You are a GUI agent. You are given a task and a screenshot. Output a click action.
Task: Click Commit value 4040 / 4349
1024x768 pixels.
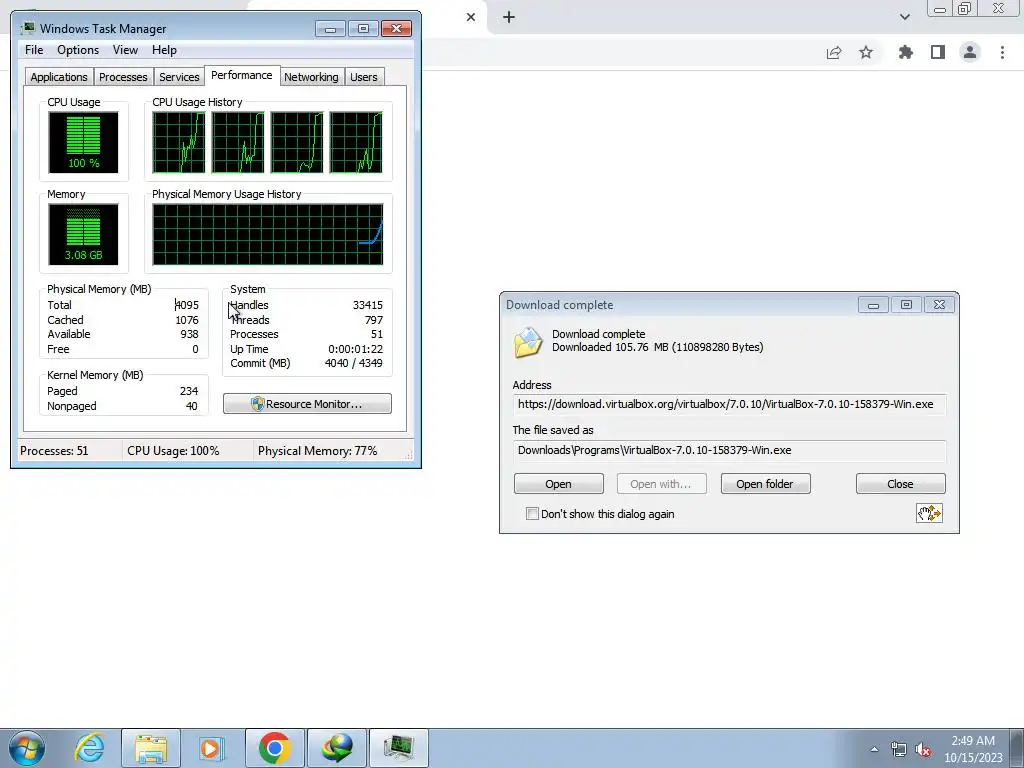click(353, 363)
